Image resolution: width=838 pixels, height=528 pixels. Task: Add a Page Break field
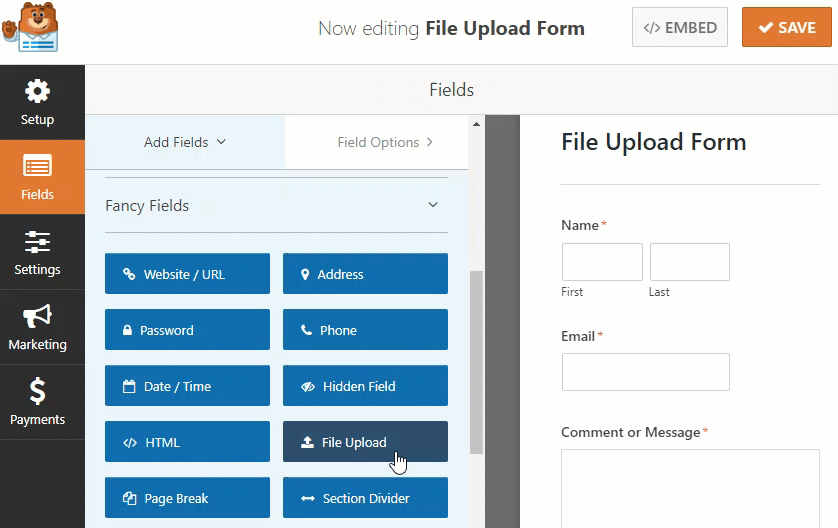tap(188, 498)
